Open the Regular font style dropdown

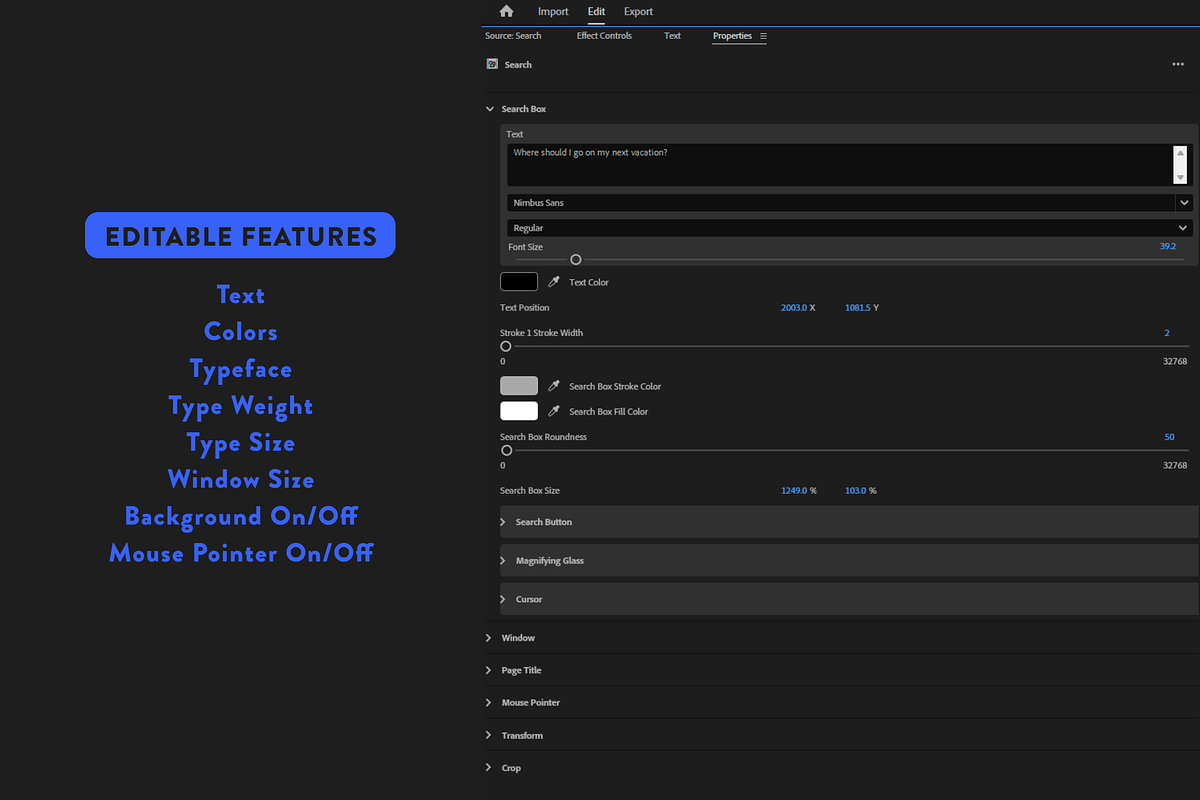(x=850, y=228)
